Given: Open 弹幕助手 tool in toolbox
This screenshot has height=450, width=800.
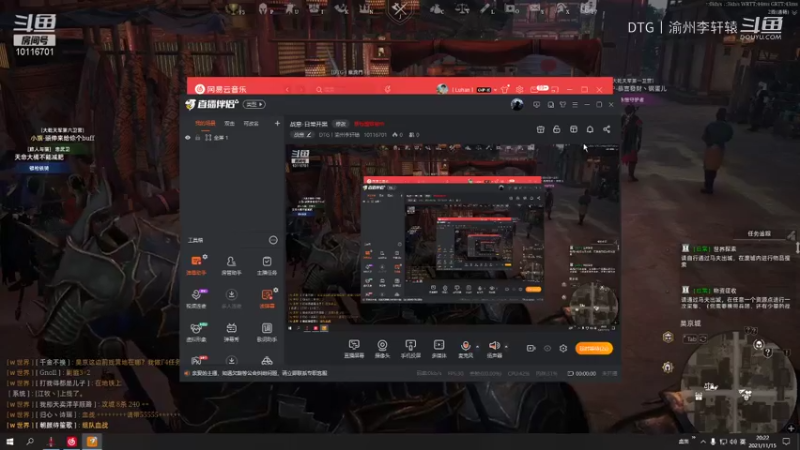Looking at the screenshot, I should (196, 266).
